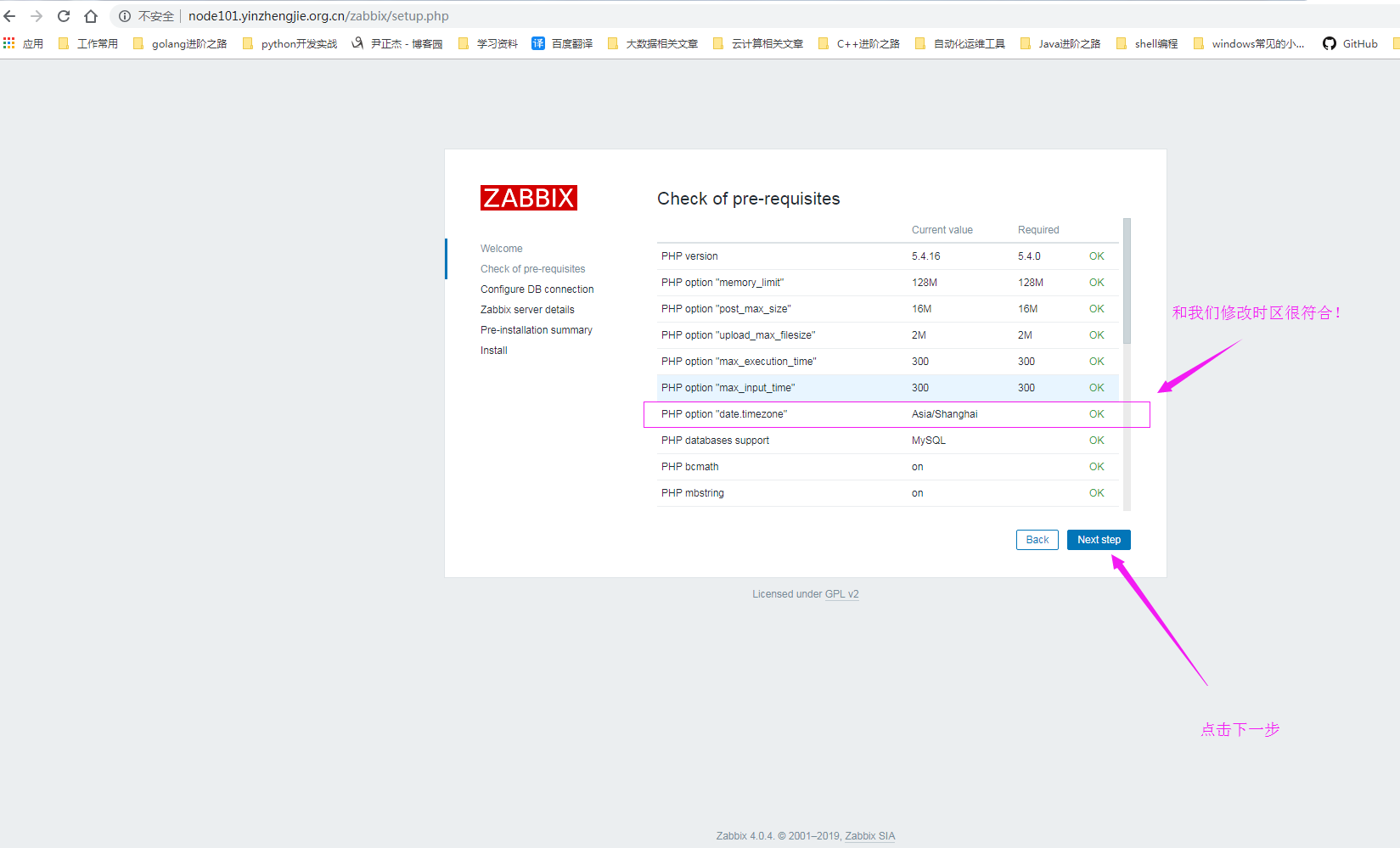This screenshot has width=1400, height=848.
Task: Open the 尹正杰 - 博客园 bookmark
Action: 397,43
